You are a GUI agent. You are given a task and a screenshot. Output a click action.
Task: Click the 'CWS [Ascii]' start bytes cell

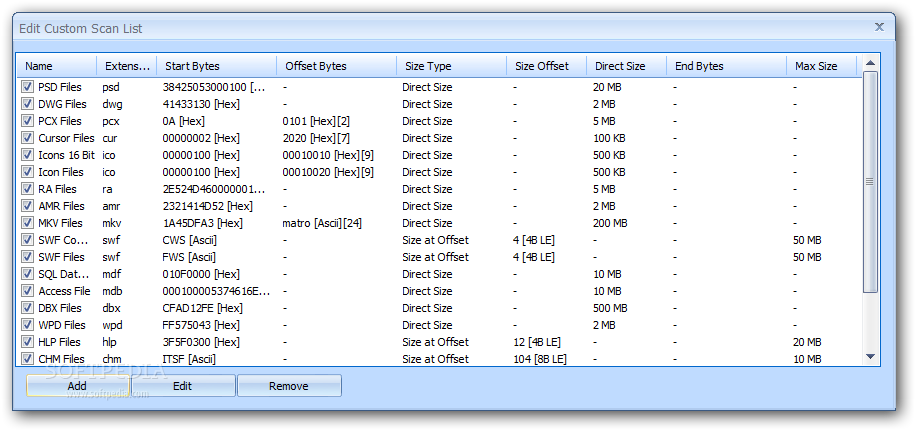[x=191, y=240]
